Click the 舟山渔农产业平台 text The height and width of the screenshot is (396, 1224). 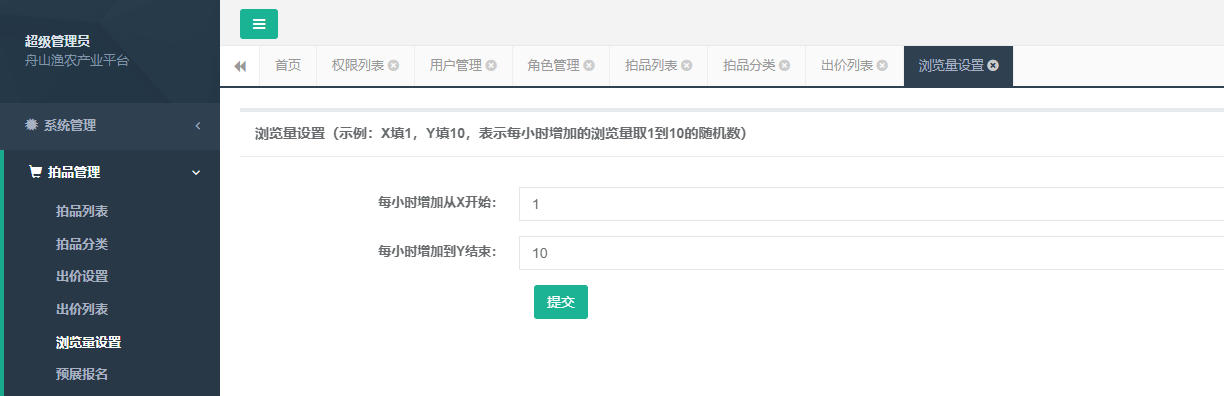tap(77, 60)
